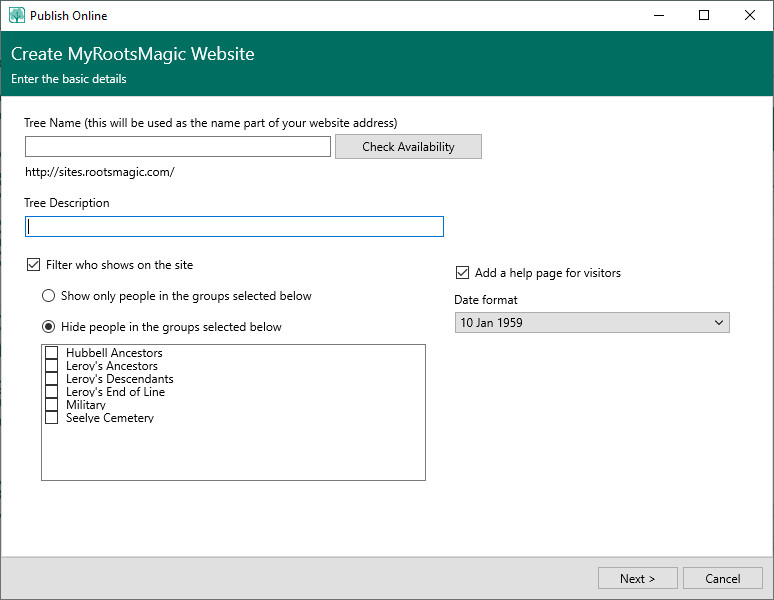This screenshot has height=600, width=774.
Task: Click the Check Availability button
Action: tap(408, 147)
